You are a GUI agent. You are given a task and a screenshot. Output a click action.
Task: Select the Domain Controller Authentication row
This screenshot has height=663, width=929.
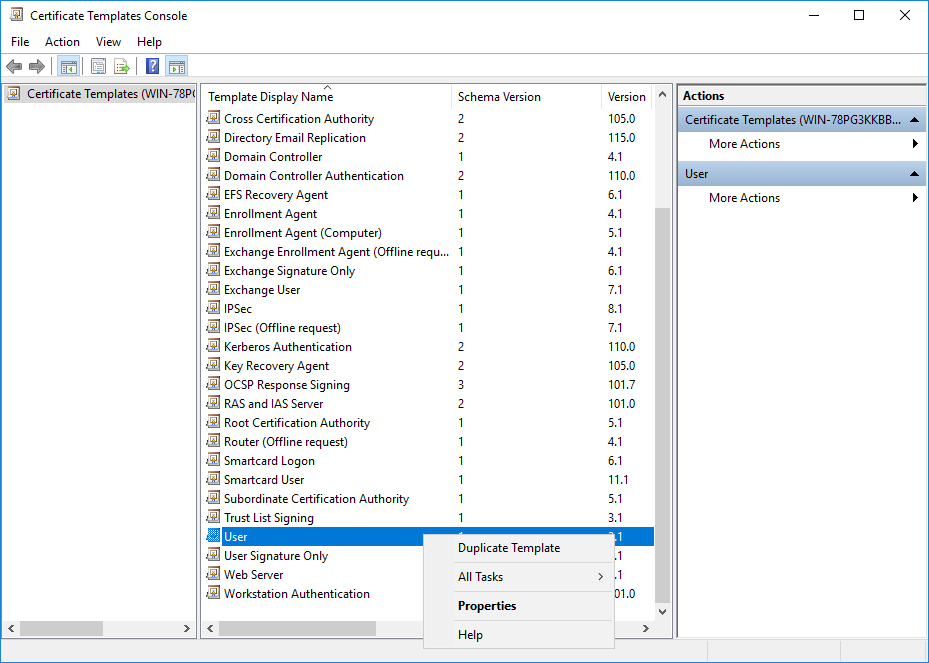[429, 175]
